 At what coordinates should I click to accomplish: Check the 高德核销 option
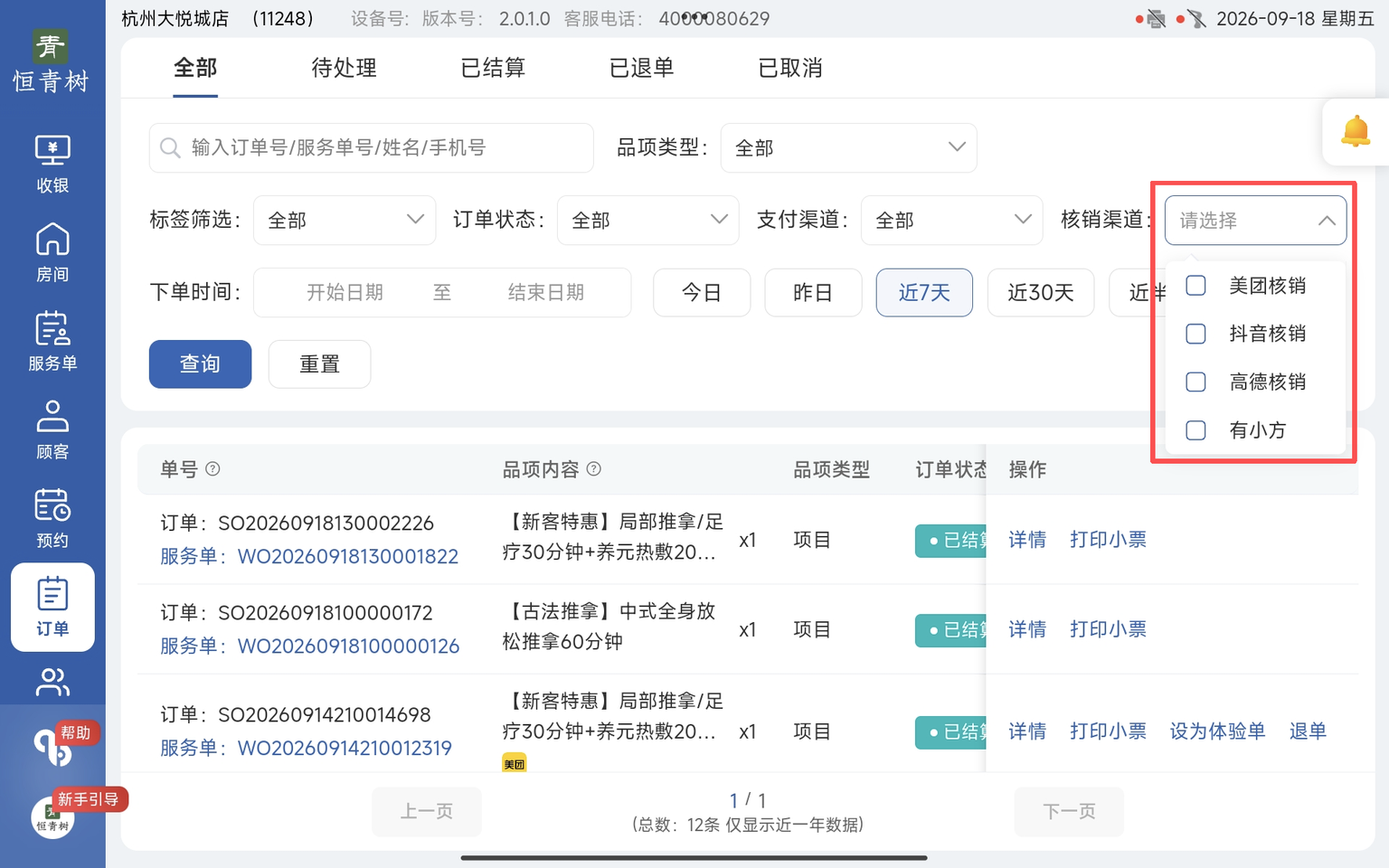1195,382
